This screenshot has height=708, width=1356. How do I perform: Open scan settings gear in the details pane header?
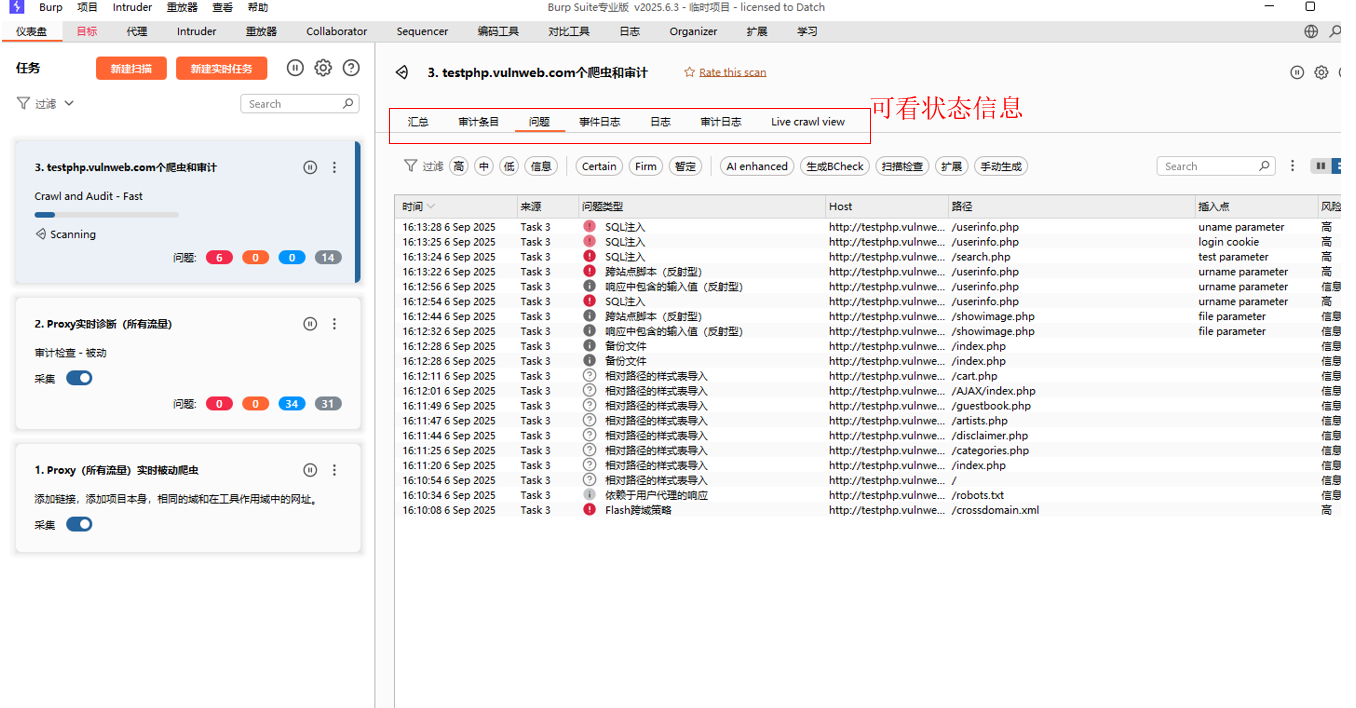click(1321, 72)
